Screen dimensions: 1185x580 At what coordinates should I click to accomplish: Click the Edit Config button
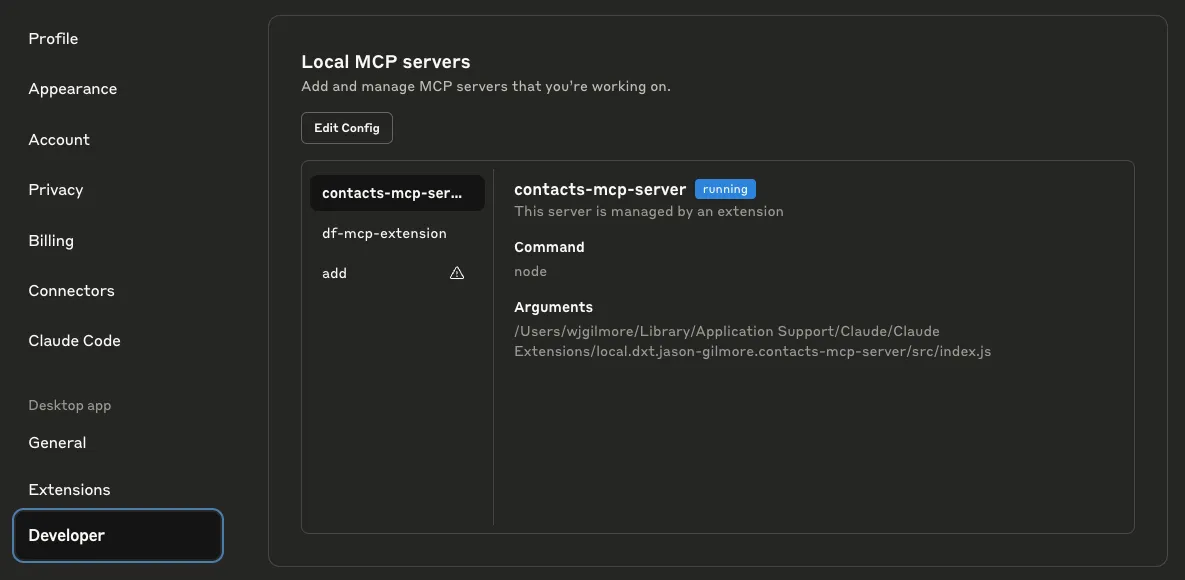(347, 128)
